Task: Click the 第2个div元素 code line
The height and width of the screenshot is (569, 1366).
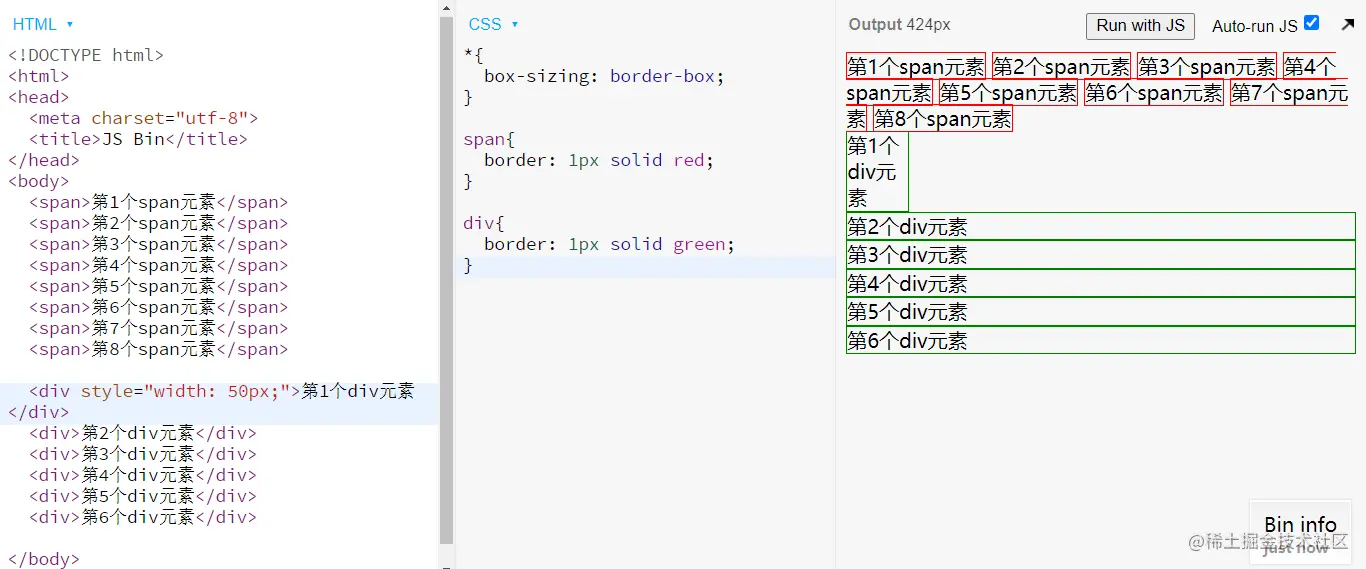Action: (x=143, y=433)
